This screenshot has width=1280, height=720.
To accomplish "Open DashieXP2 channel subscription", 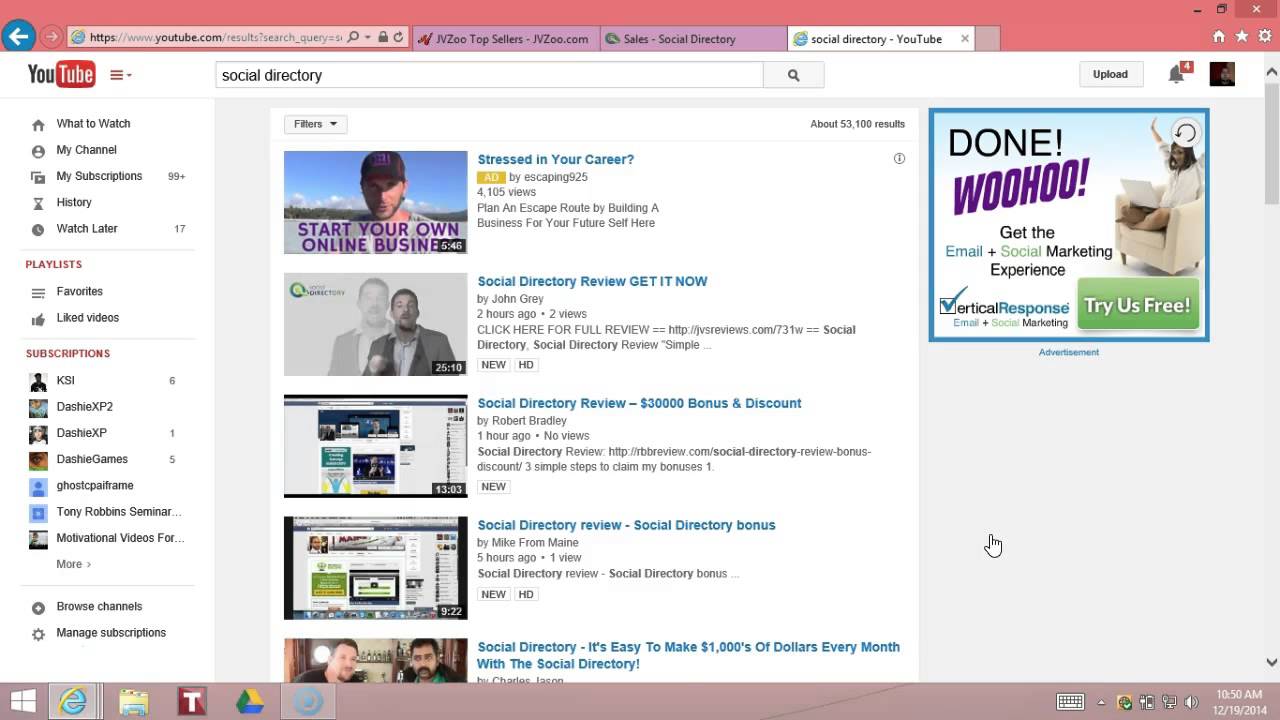I will (x=84, y=407).
